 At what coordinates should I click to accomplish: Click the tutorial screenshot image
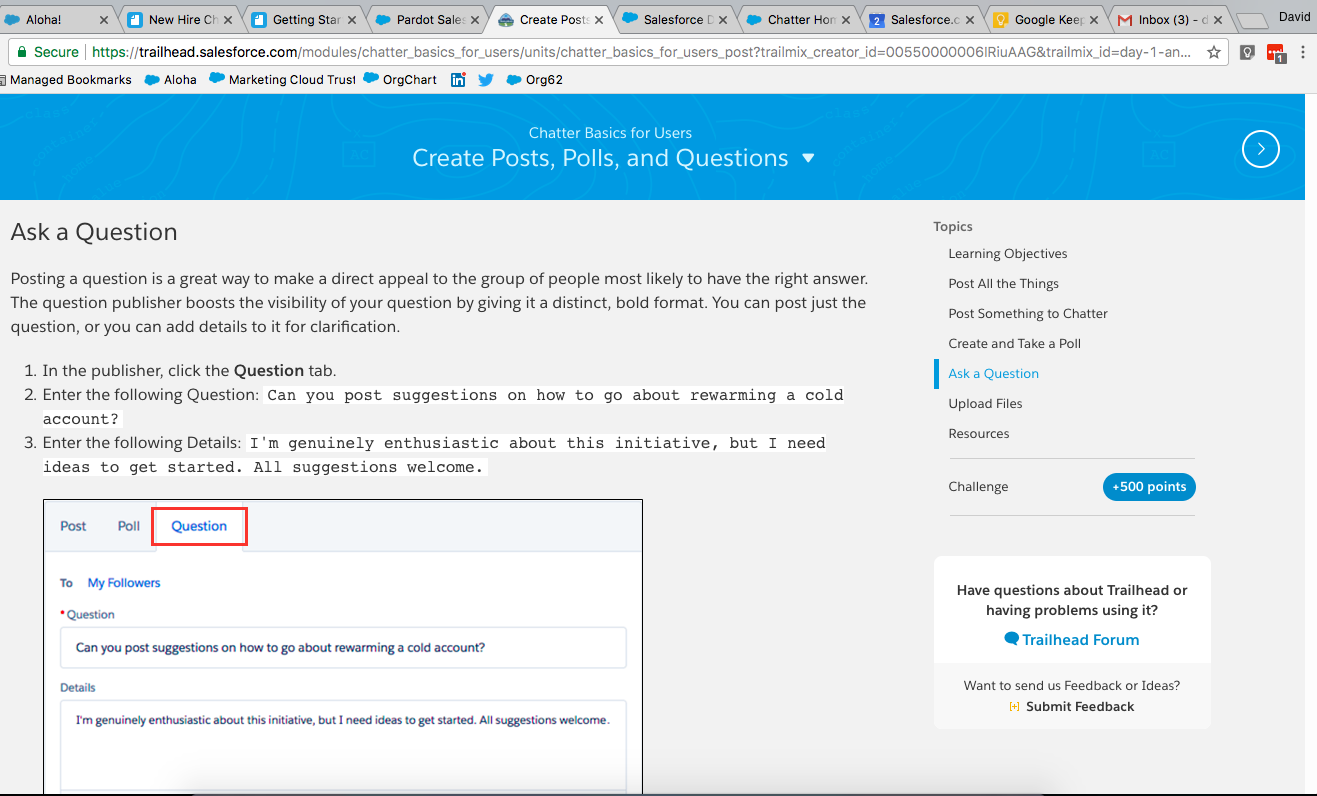(x=343, y=647)
